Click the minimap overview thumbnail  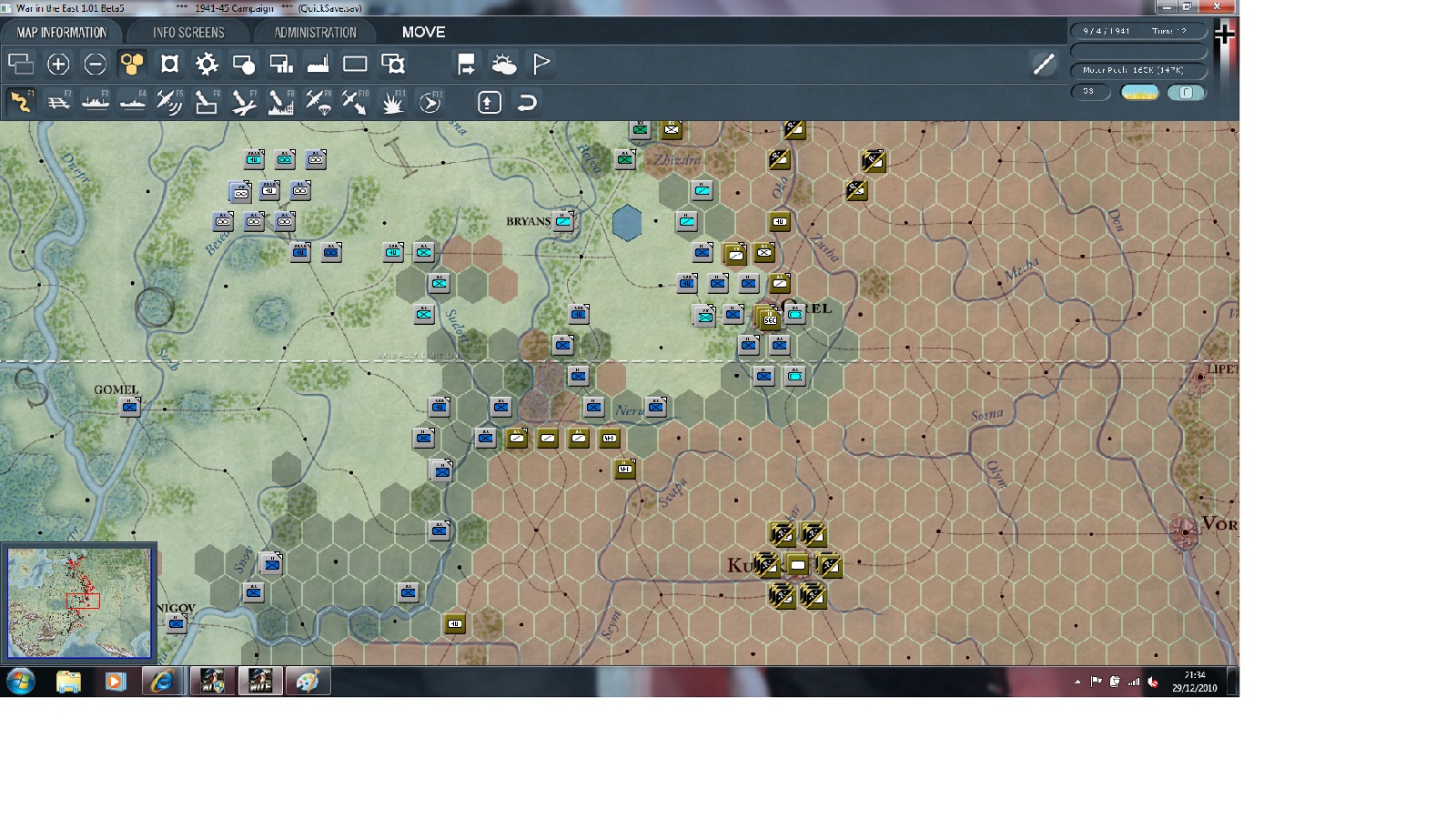tap(79, 602)
